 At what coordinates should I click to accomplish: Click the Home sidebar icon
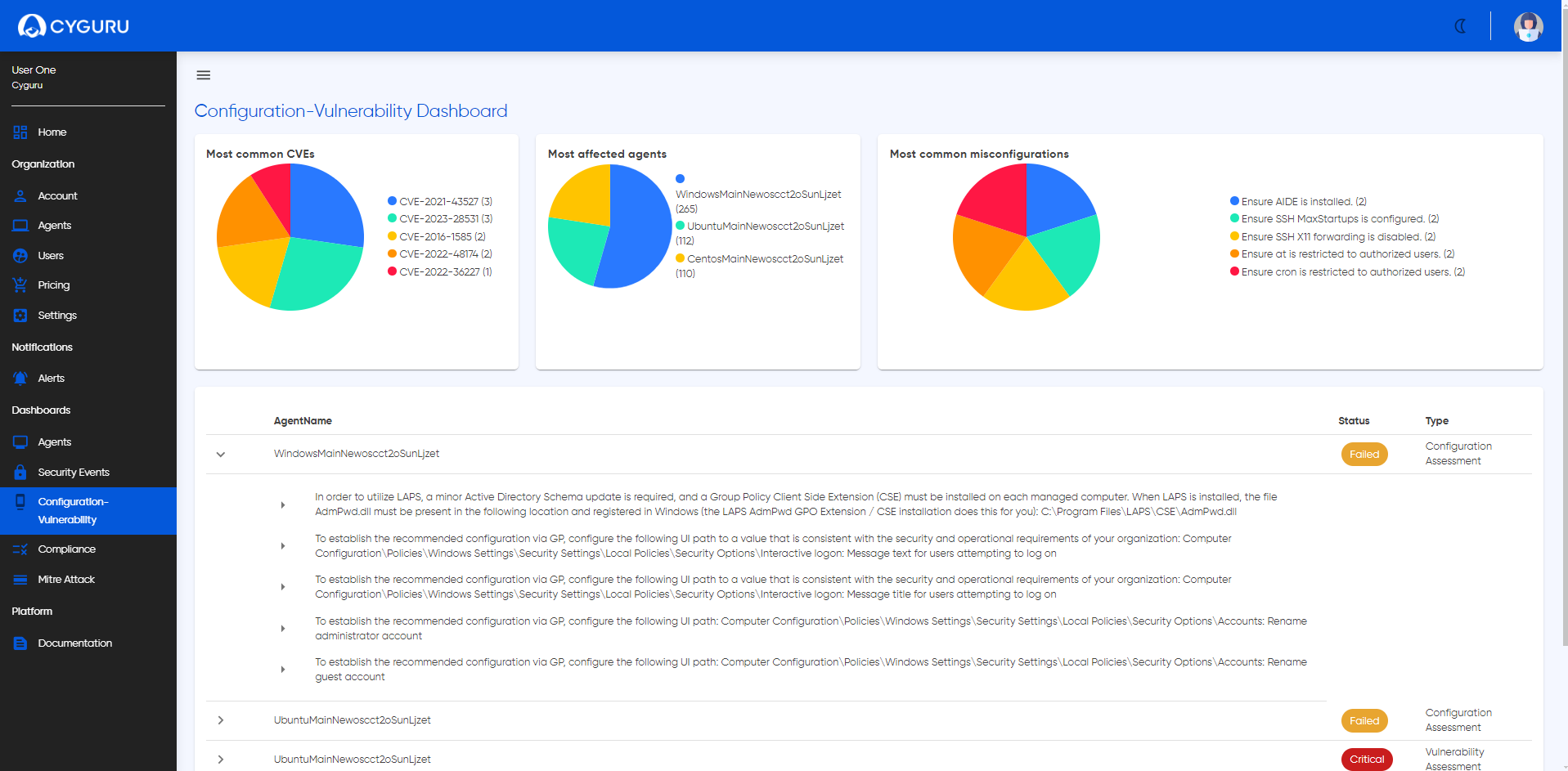(x=20, y=132)
